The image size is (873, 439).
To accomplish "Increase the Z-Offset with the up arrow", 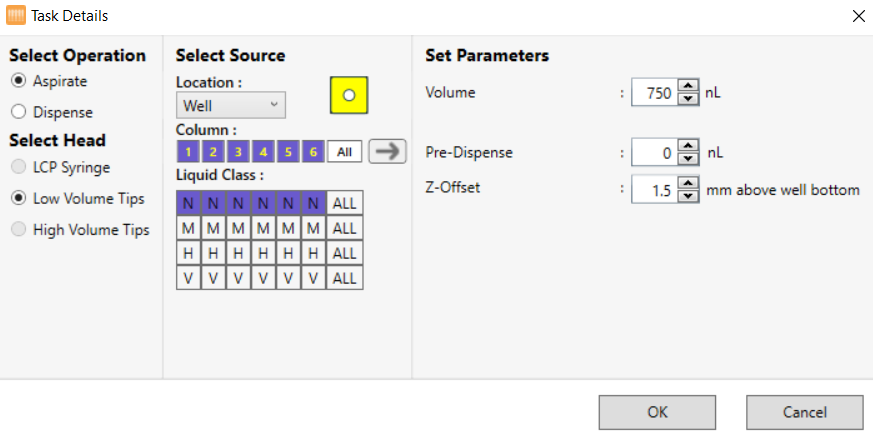I will 688,182.
